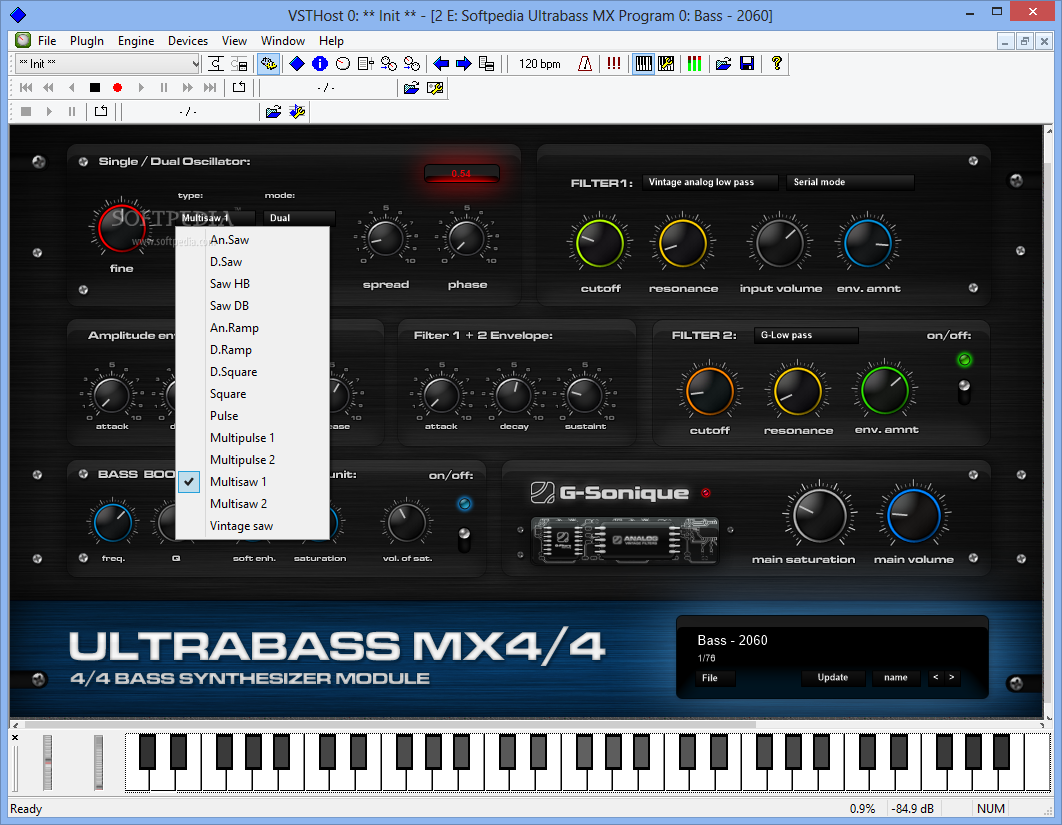This screenshot has height=825, width=1062.
Task: Open the player toolbar folder icon
Action: click(411, 87)
